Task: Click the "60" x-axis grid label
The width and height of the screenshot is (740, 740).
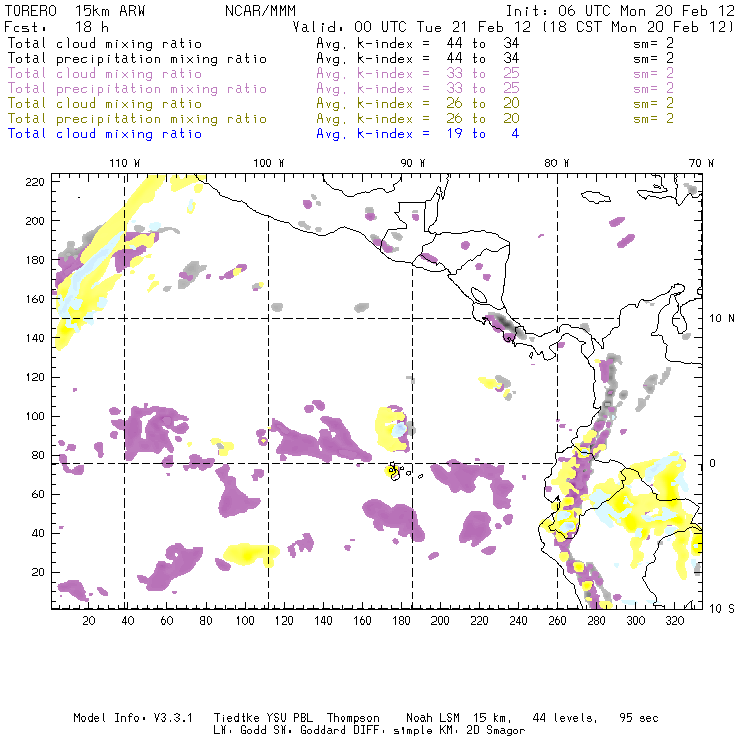Action: 167,621
